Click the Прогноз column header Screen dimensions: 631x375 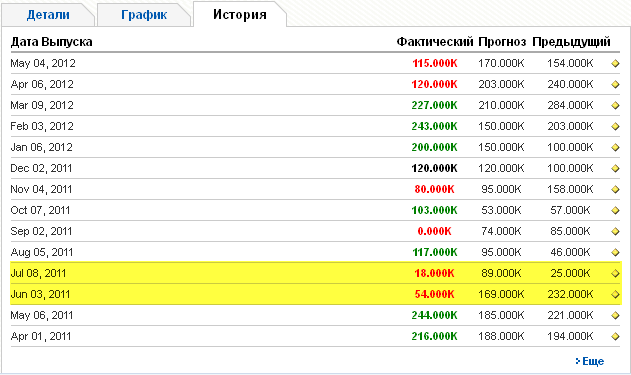click(x=502, y=42)
